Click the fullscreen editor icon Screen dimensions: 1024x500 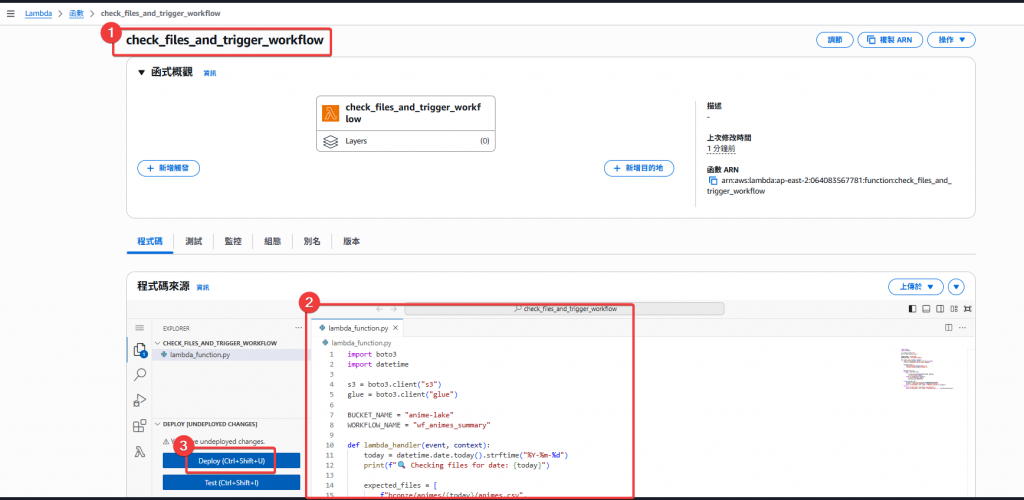click(x=967, y=309)
